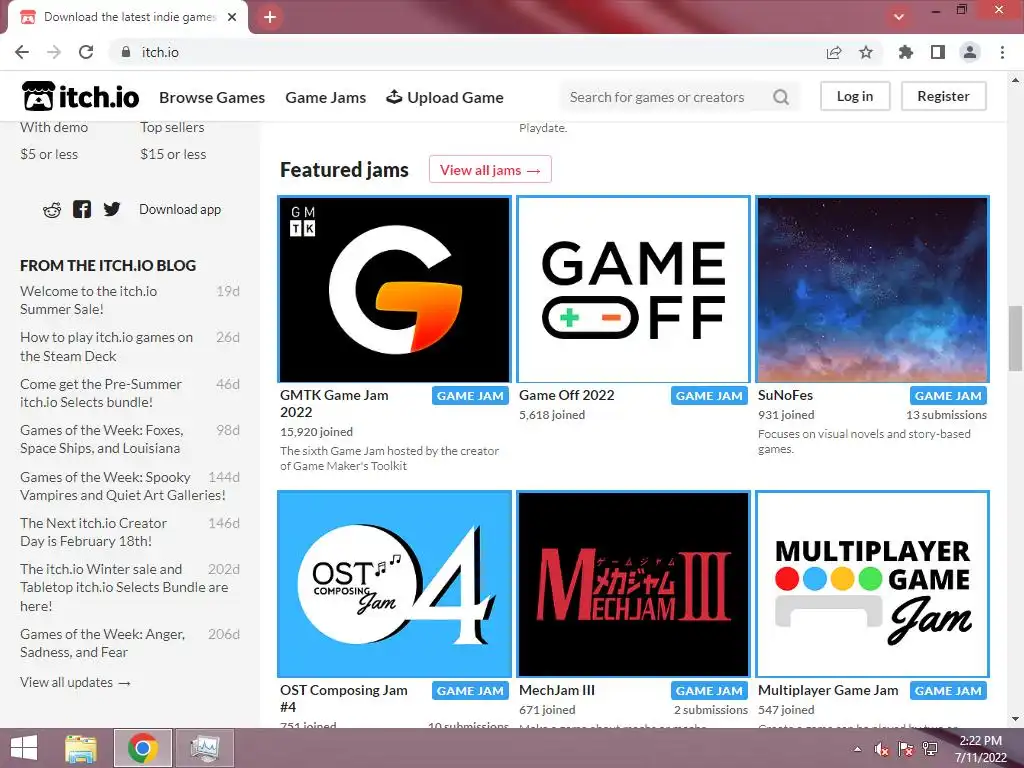Open View all updates link

pyautogui.click(x=75, y=682)
